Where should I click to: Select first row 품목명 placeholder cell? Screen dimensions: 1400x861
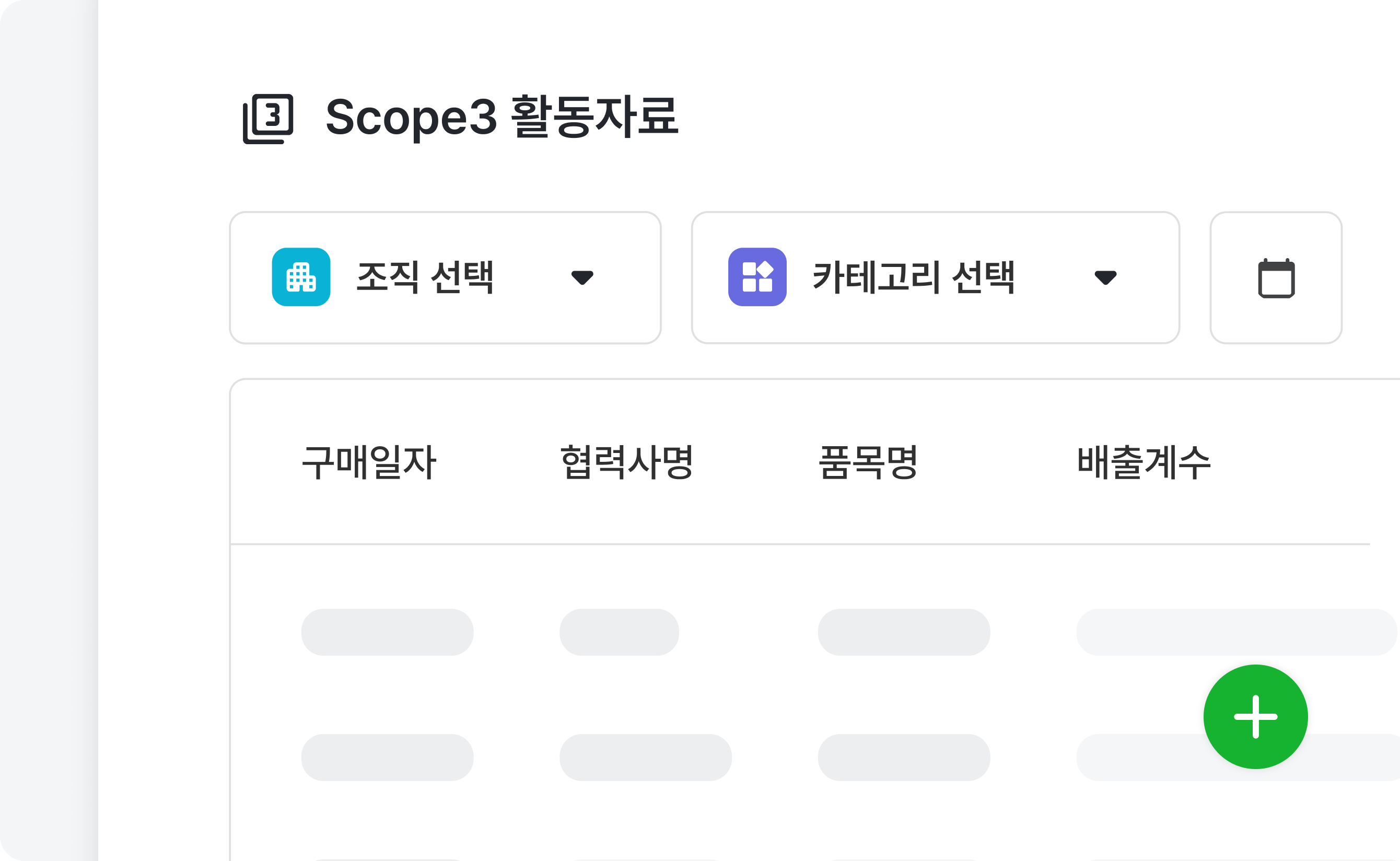[904, 632]
